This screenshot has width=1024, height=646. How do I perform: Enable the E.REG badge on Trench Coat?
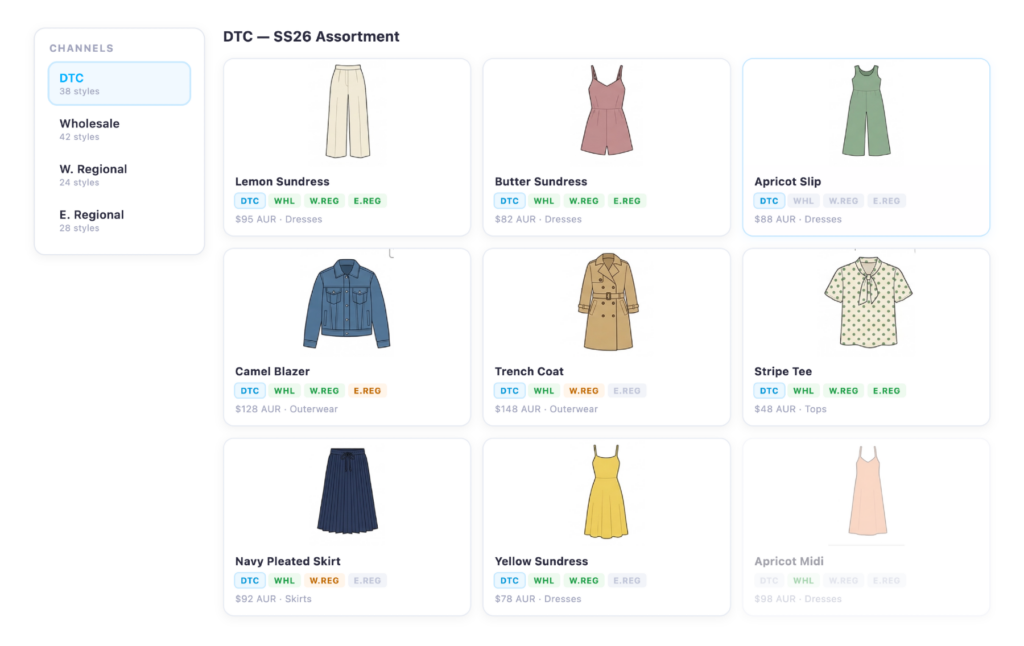point(626,390)
